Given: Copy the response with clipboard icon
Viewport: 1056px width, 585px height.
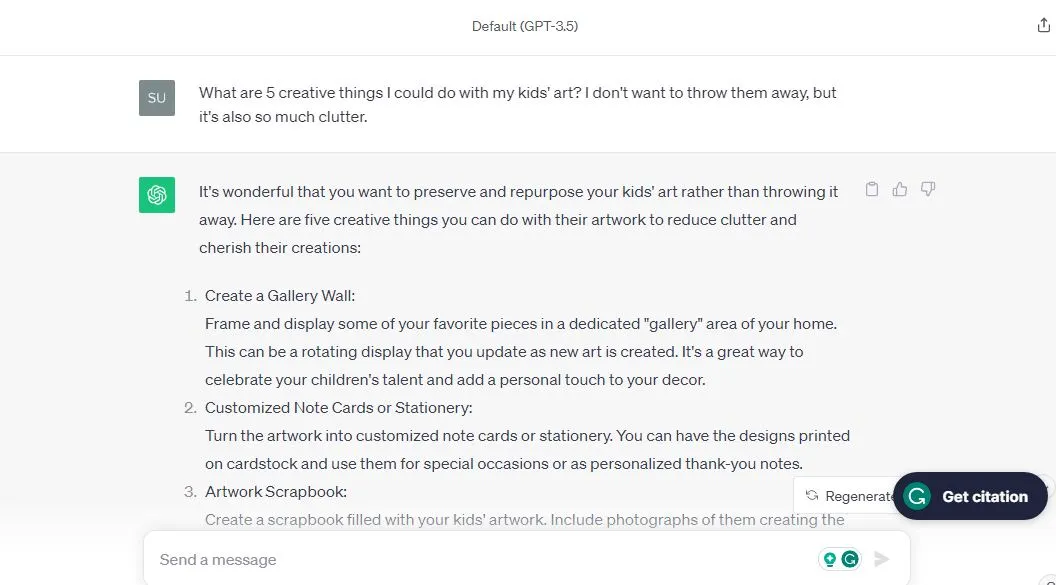Looking at the screenshot, I should pyautogui.click(x=871, y=189).
